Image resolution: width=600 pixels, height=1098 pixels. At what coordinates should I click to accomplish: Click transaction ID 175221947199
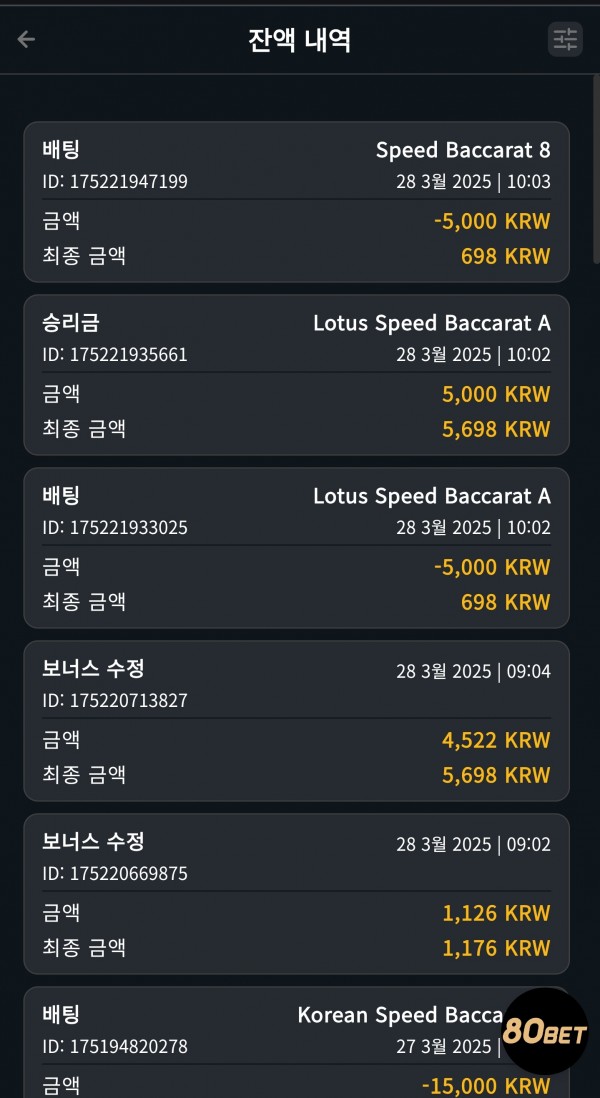[115, 181]
